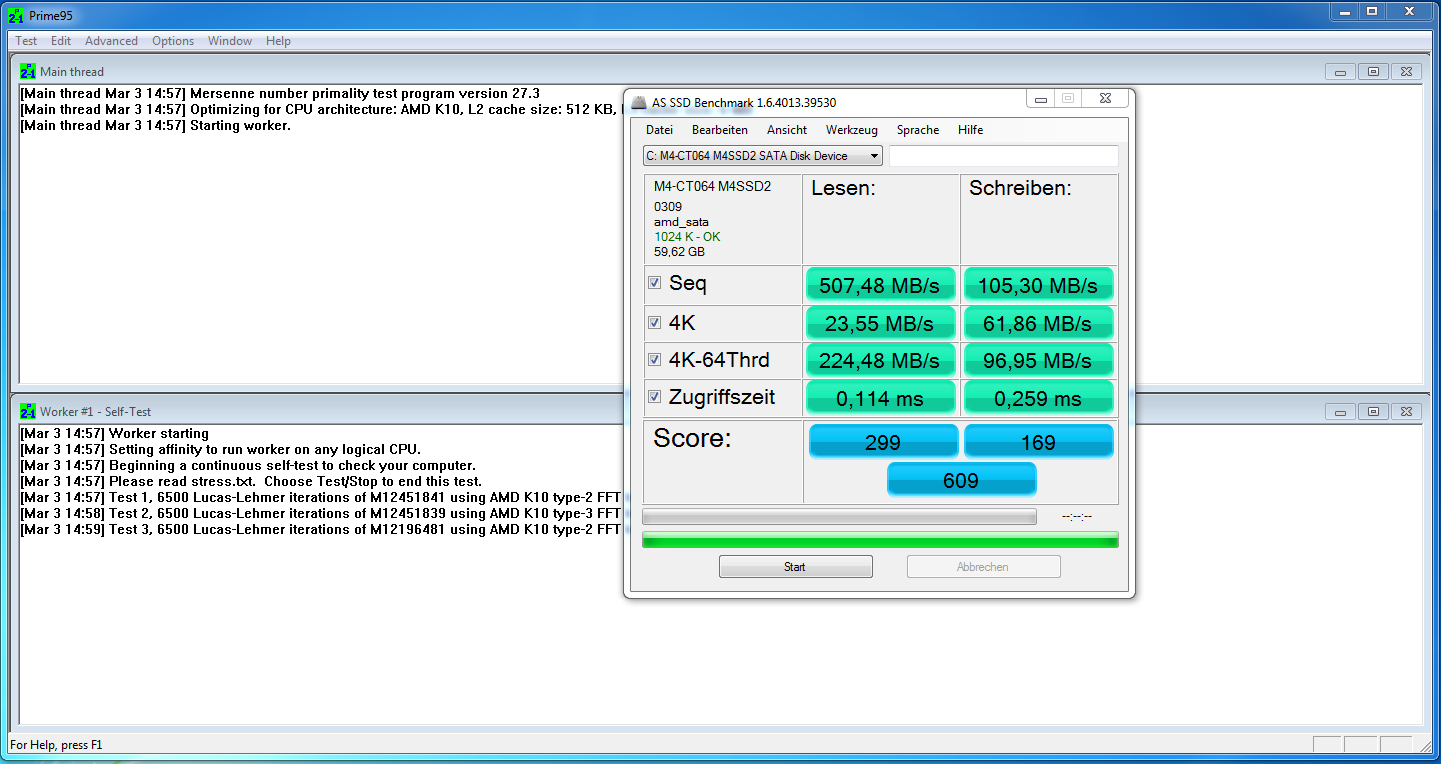Click the Seq write result 105,30 MB/s
Image resolution: width=1441 pixels, height=764 pixels.
[1038, 285]
